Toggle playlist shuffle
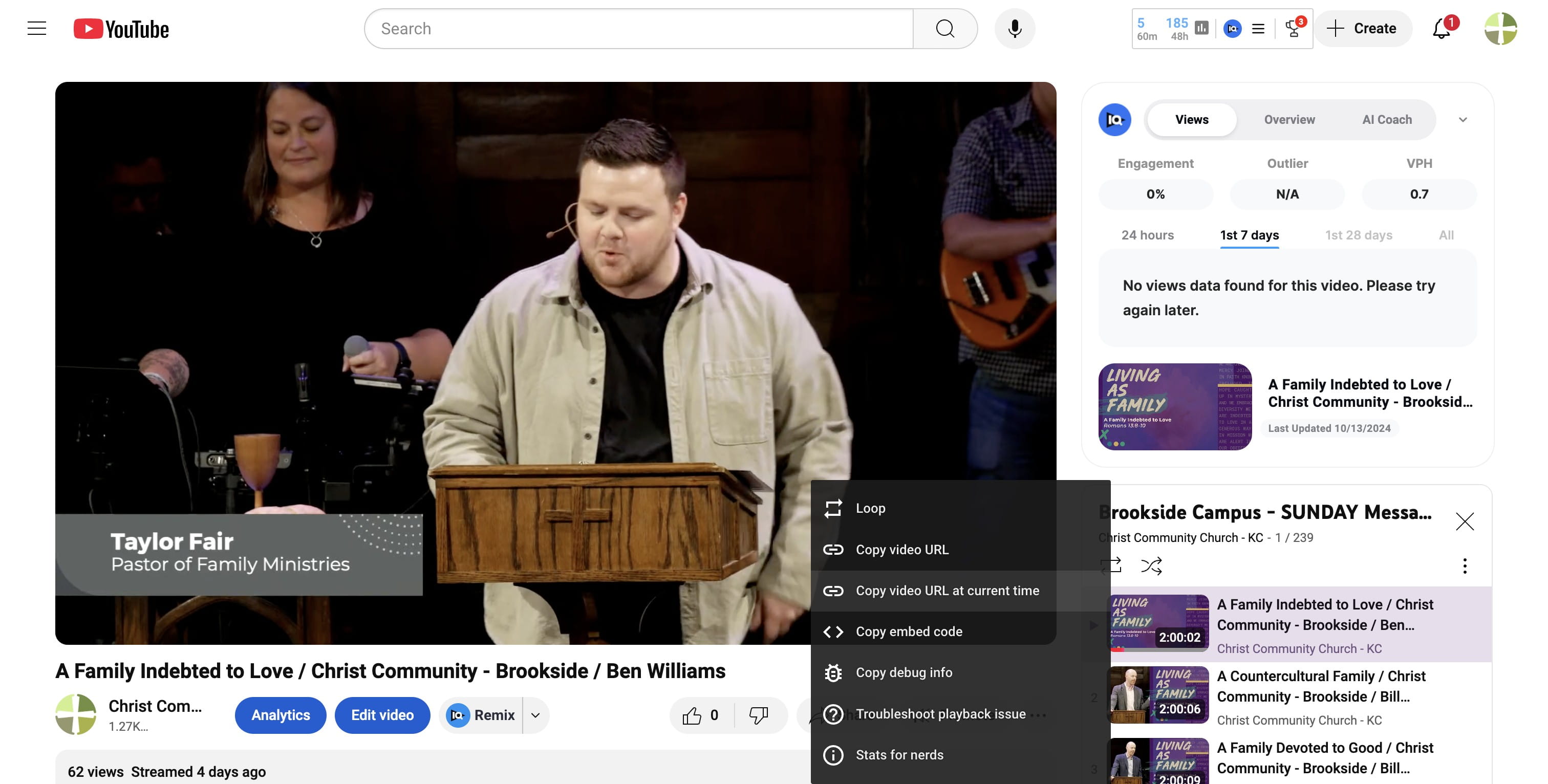 tap(1151, 565)
